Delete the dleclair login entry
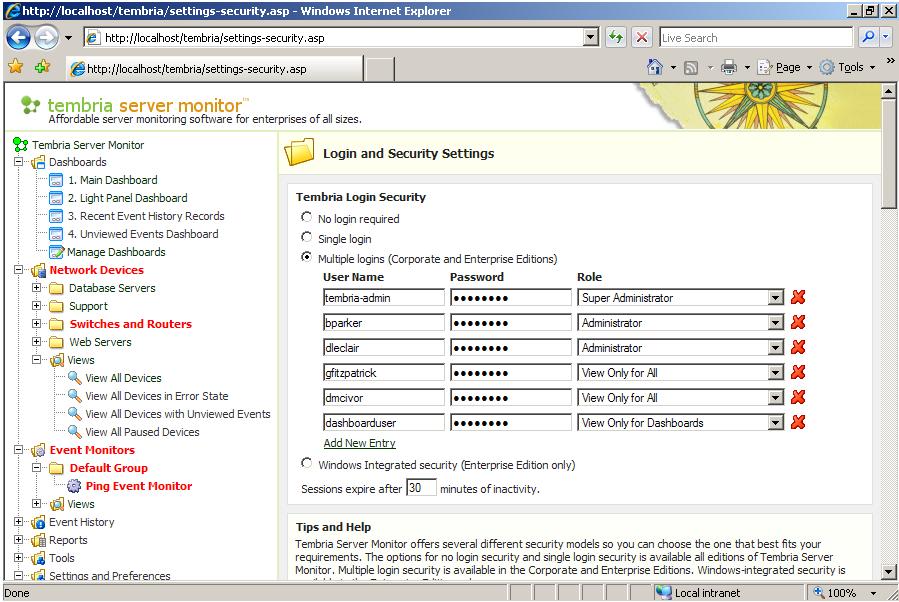This screenshot has width=899, height=602. point(798,347)
